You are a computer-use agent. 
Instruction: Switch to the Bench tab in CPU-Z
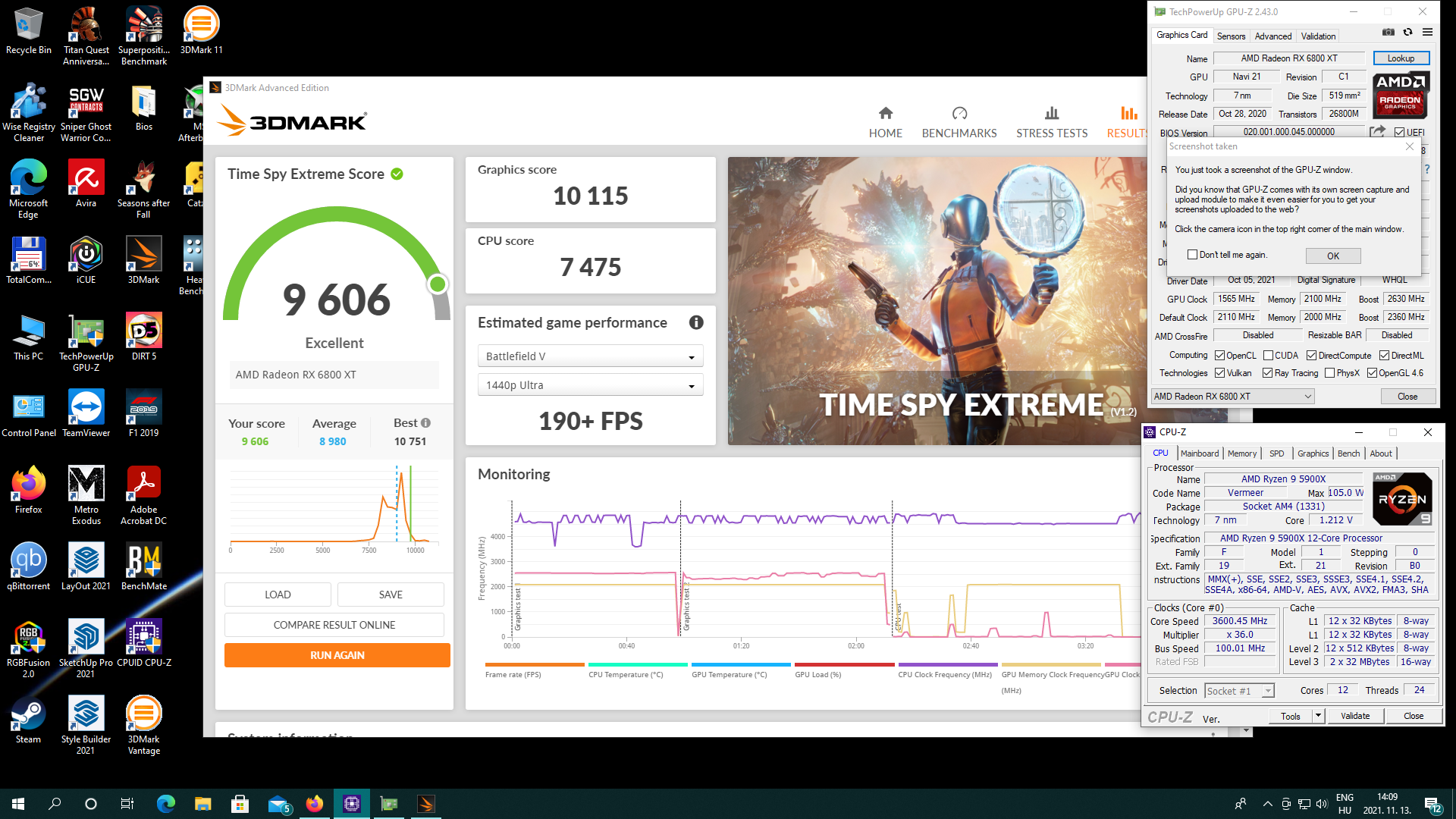tap(1348, 453)
